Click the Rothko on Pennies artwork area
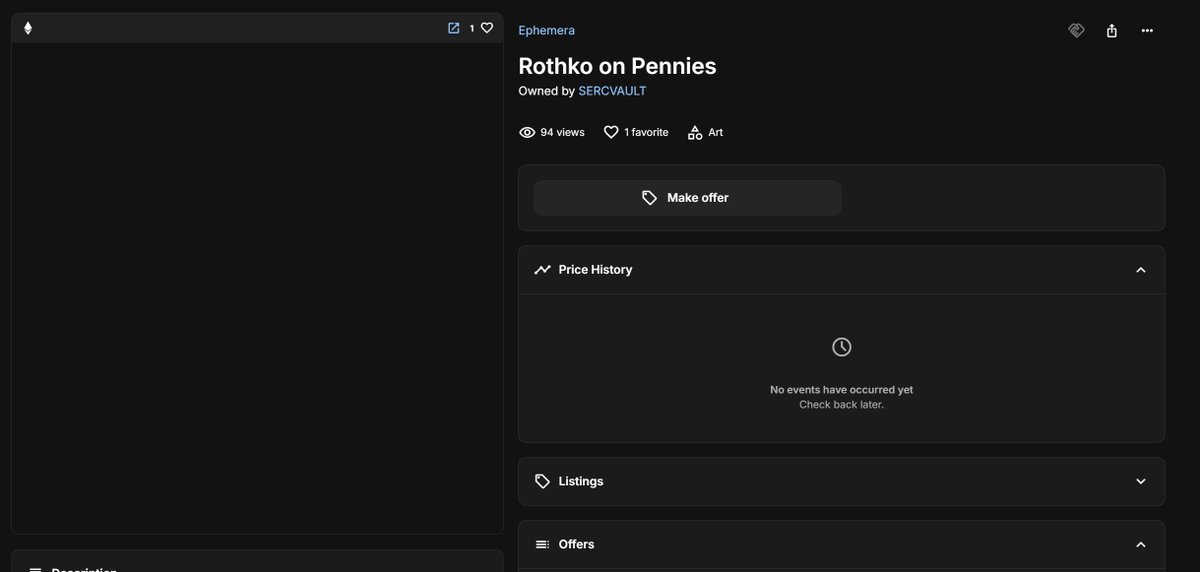 [257, 288]
